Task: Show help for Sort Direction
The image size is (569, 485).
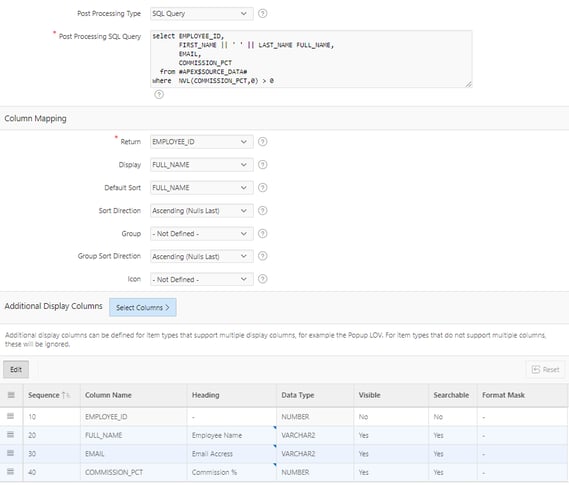Action: (x=262, y=211)
